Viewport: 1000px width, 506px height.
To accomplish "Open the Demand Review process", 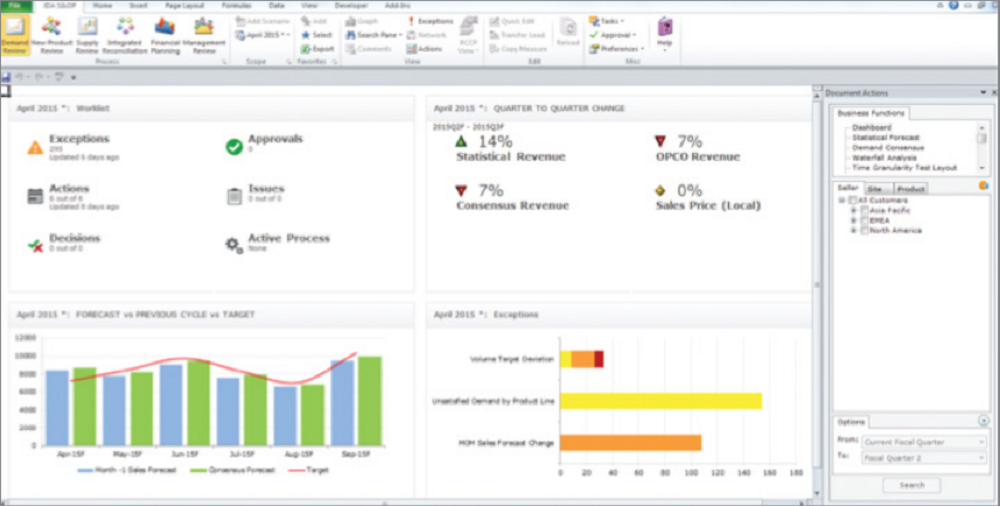I will pos(15,34).
